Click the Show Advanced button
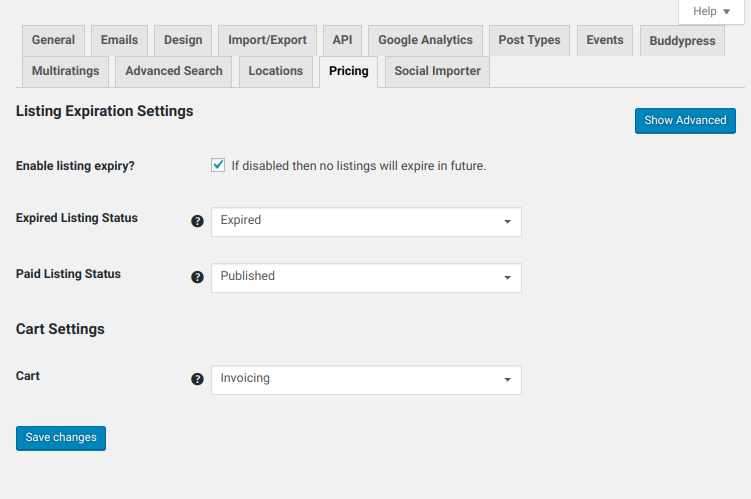The image size is (751, 499). coord(685,121)
